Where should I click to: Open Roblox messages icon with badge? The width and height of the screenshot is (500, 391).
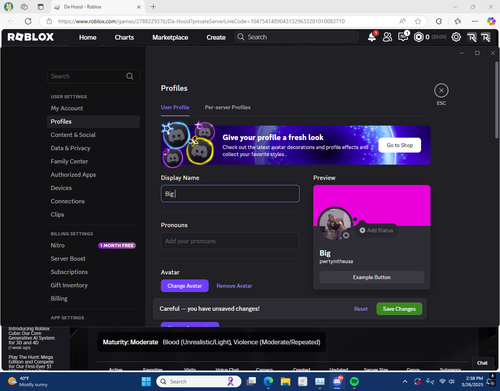pos(403,37)
